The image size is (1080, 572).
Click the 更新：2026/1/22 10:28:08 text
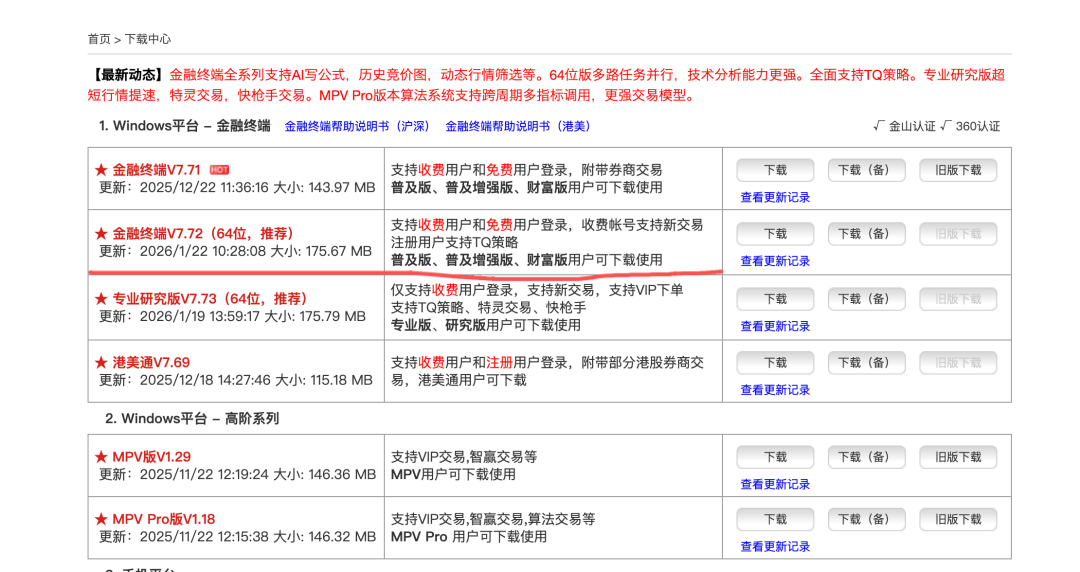pos(182,252)
